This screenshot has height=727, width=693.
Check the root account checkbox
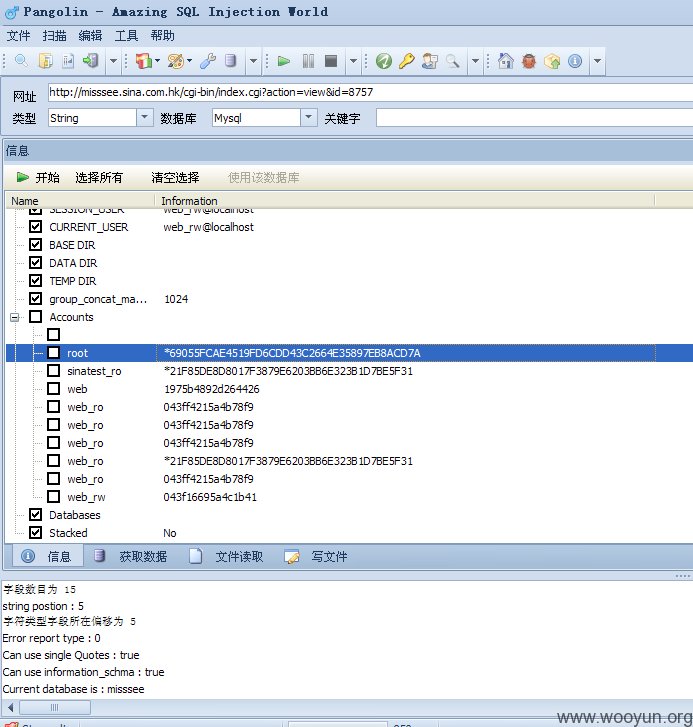(x=53, y=352)
